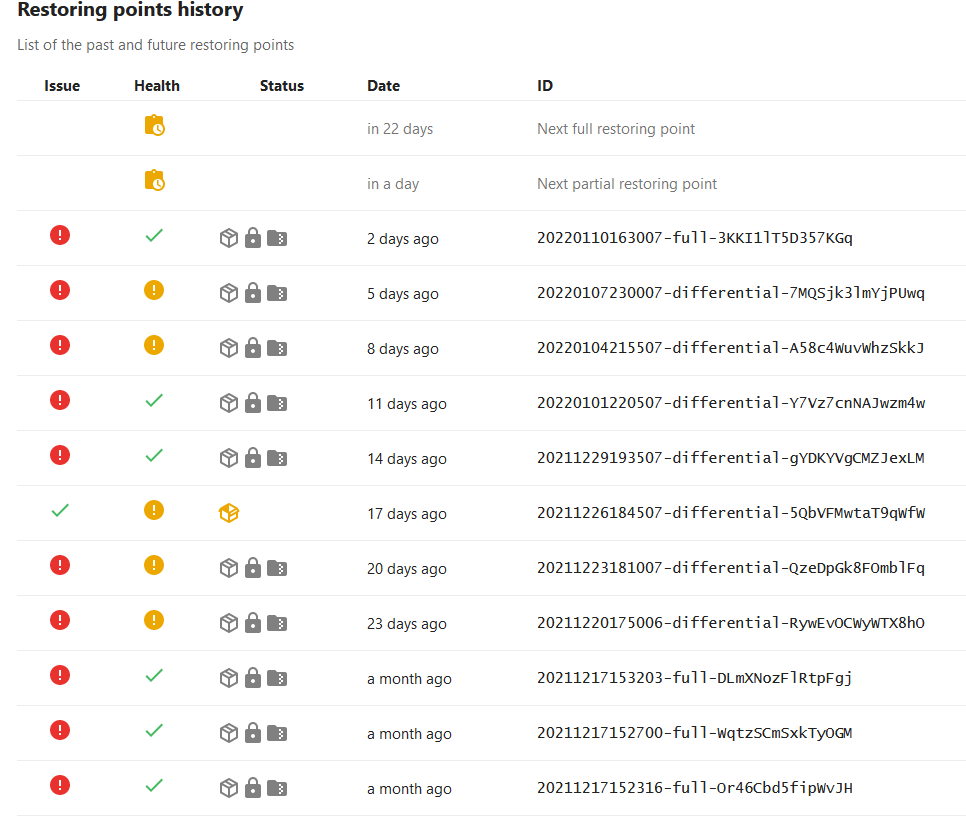
Task: Click package box icon in 11 days ago row
Action: [x=229, y=403]
